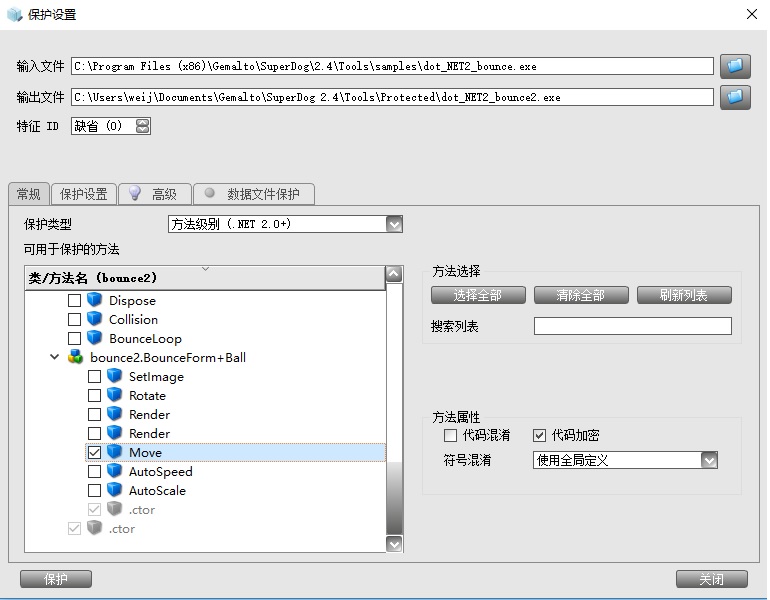The image size is (770, 600).
Task: Click the cube icon next to BounceLoop
Action: [95, 338]
